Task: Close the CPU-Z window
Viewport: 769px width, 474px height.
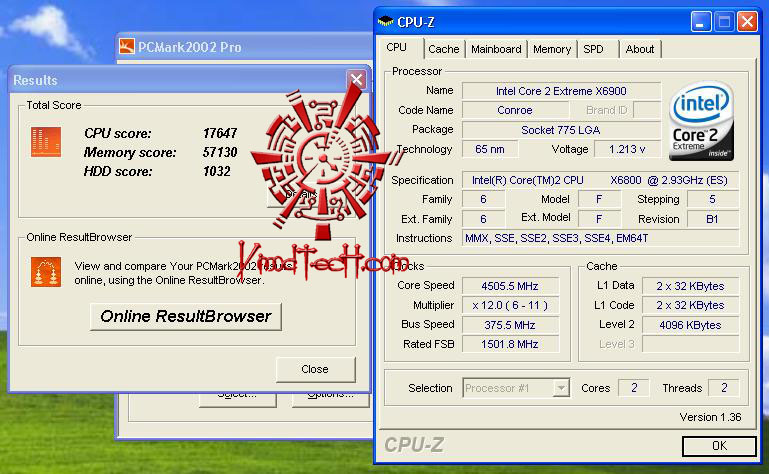Action: tap(747, 22)
